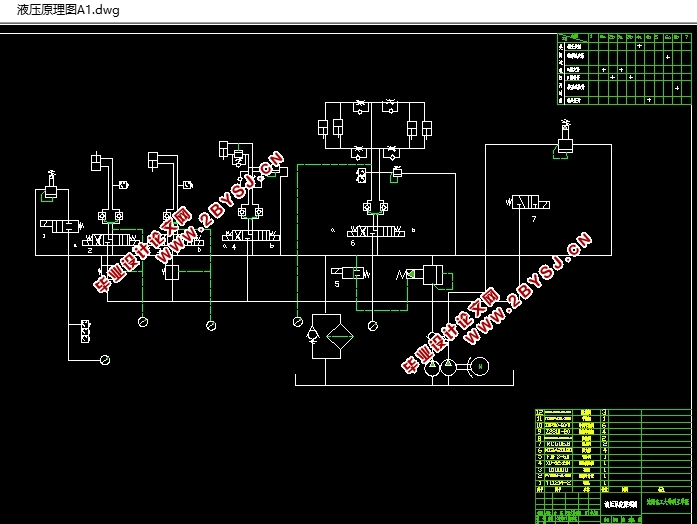Image resolution: width=697 pixels, height=524 pixels.
Task: Select the three-position directional valve labeled 6
Action: pos(376,232)
